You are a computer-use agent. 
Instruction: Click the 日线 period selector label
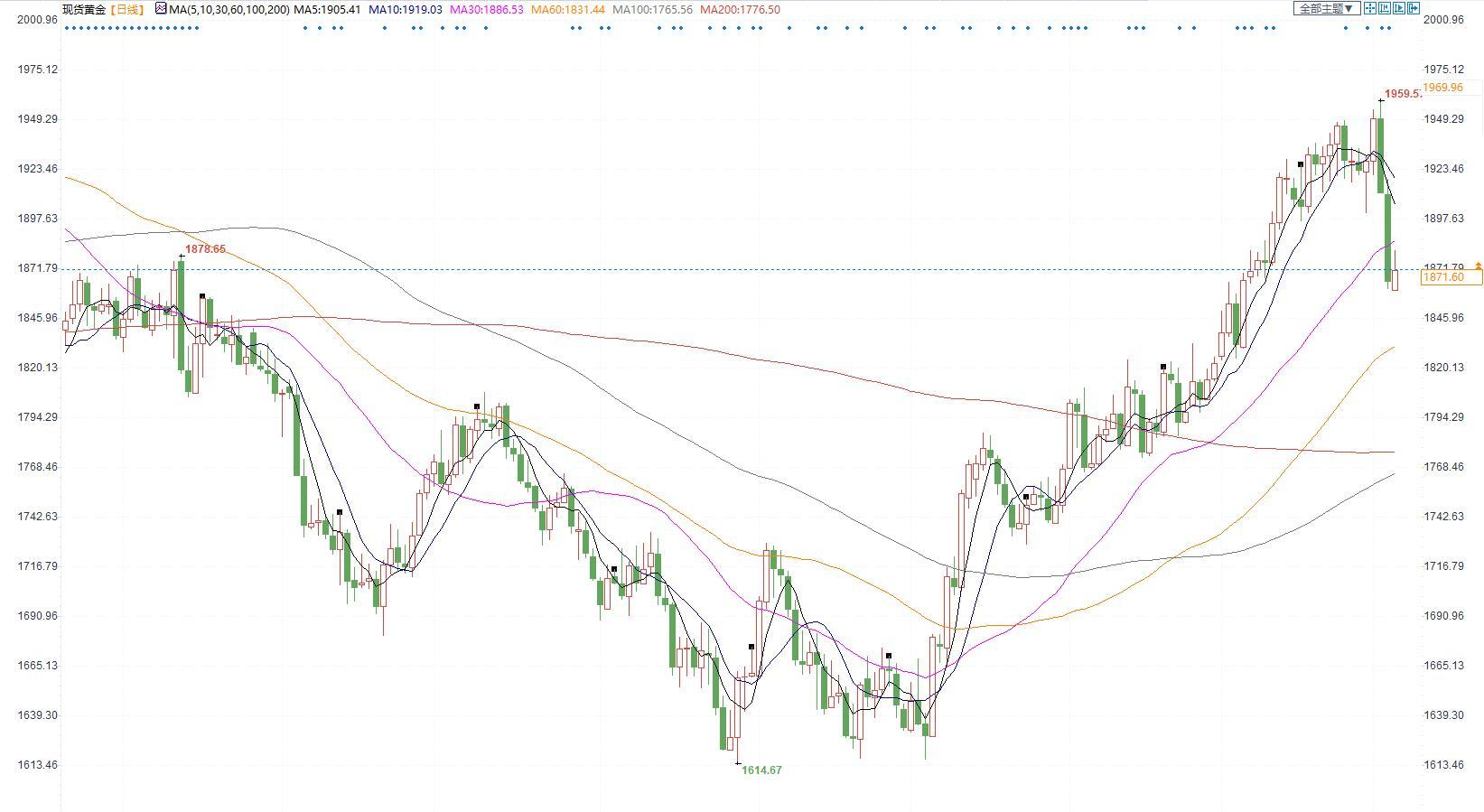tap(127, 10)
